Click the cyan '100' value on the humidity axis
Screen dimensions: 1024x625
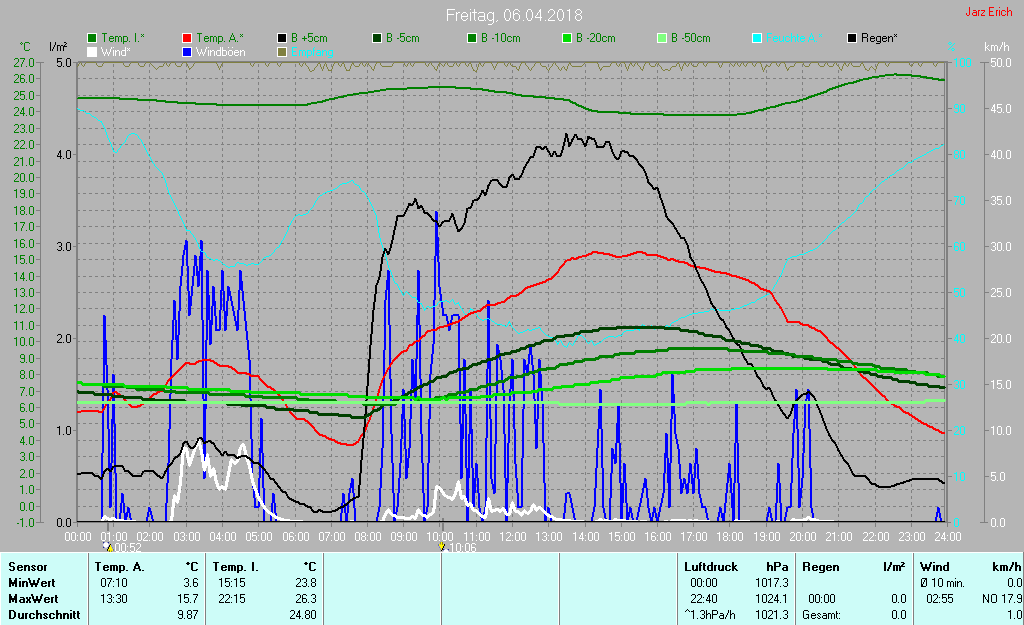pyautogui.click(x=963, y=63)
